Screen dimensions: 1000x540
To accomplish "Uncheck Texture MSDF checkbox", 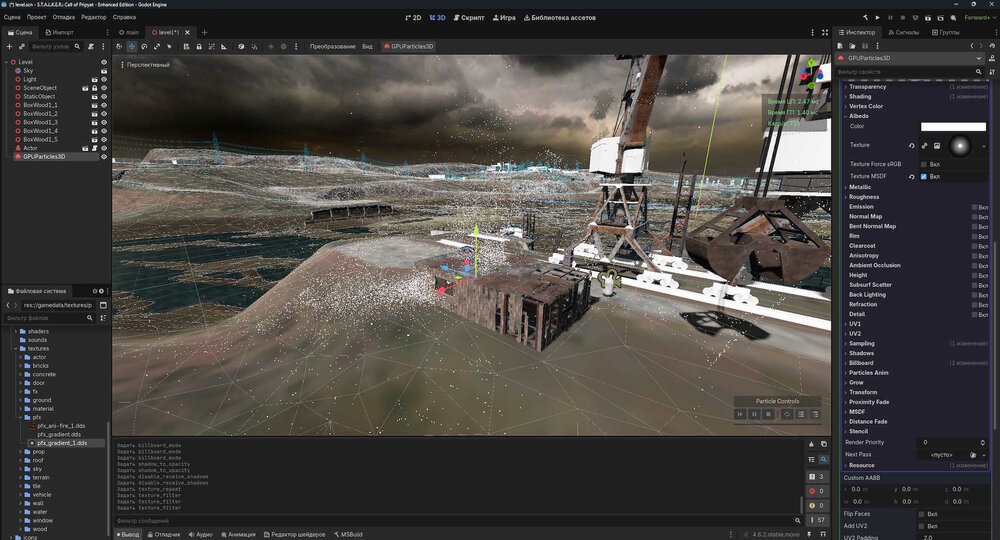I will click(x=923, y=177).
